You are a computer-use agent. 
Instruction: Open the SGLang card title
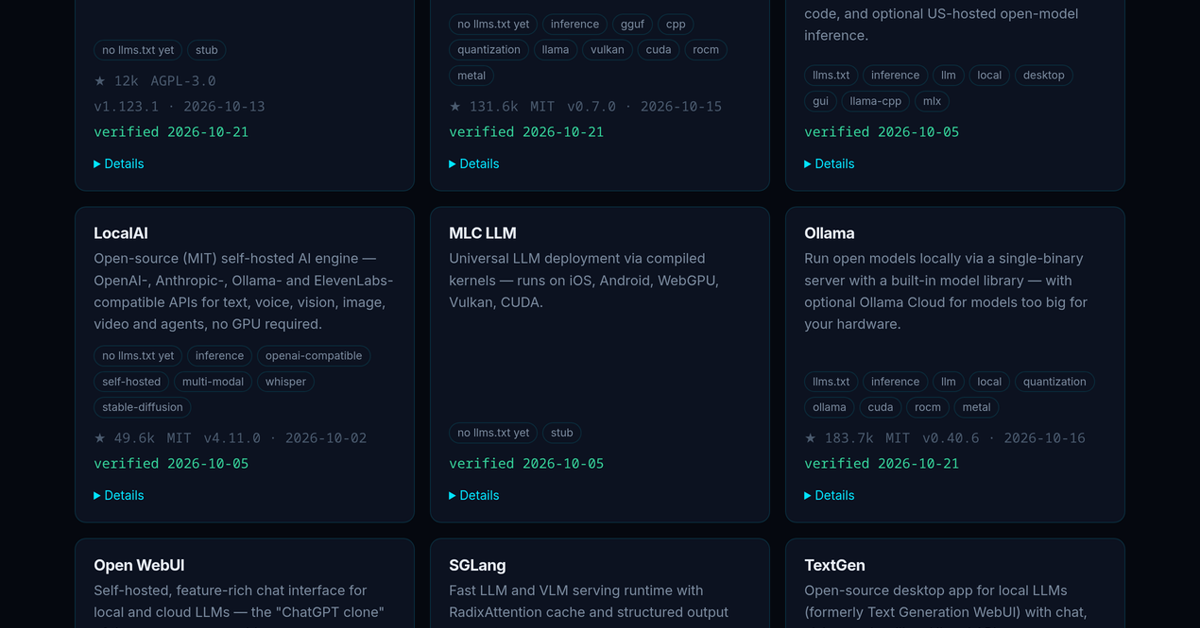coord(476,565)
